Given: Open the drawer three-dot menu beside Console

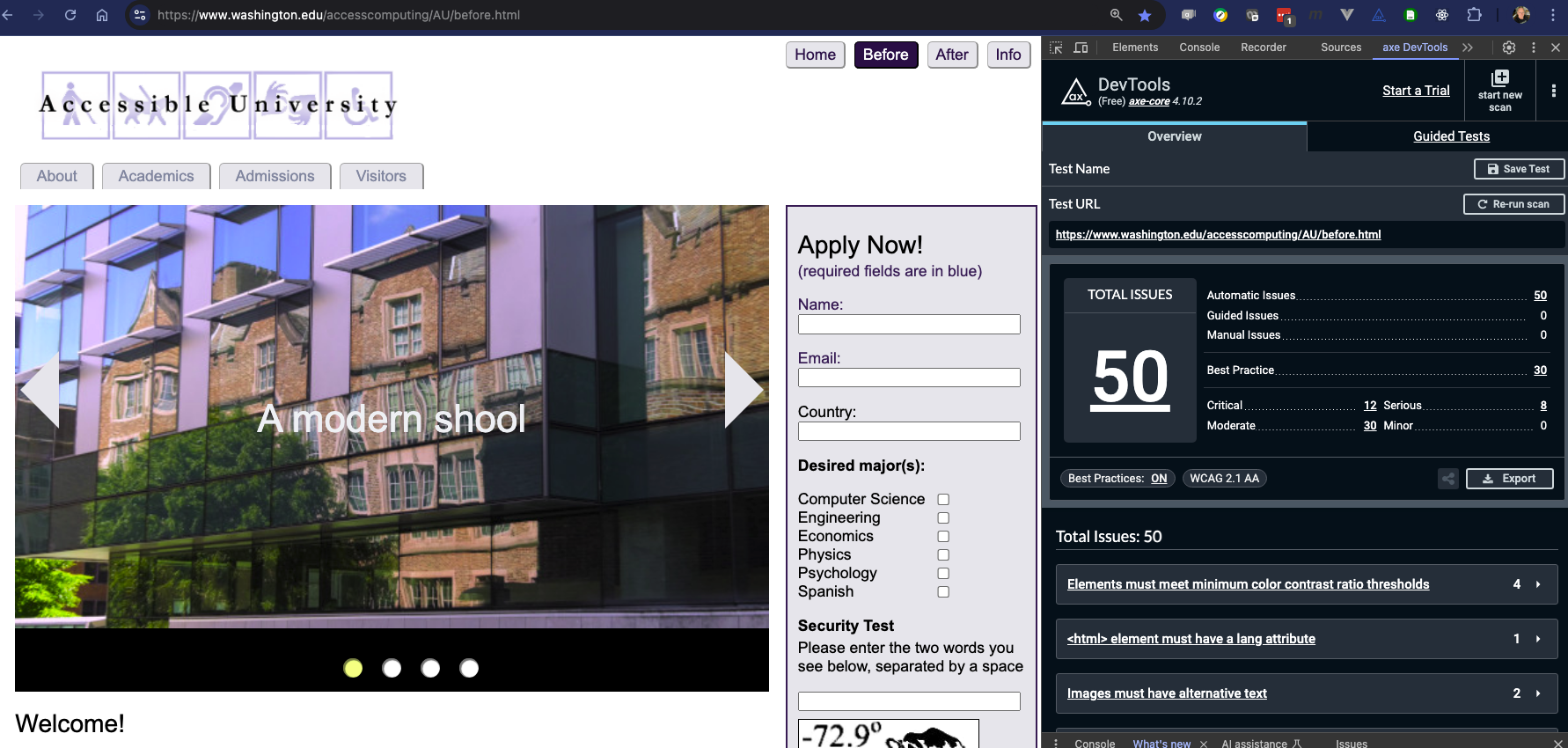Looking at the screenshot, I should pos(1056,744).
